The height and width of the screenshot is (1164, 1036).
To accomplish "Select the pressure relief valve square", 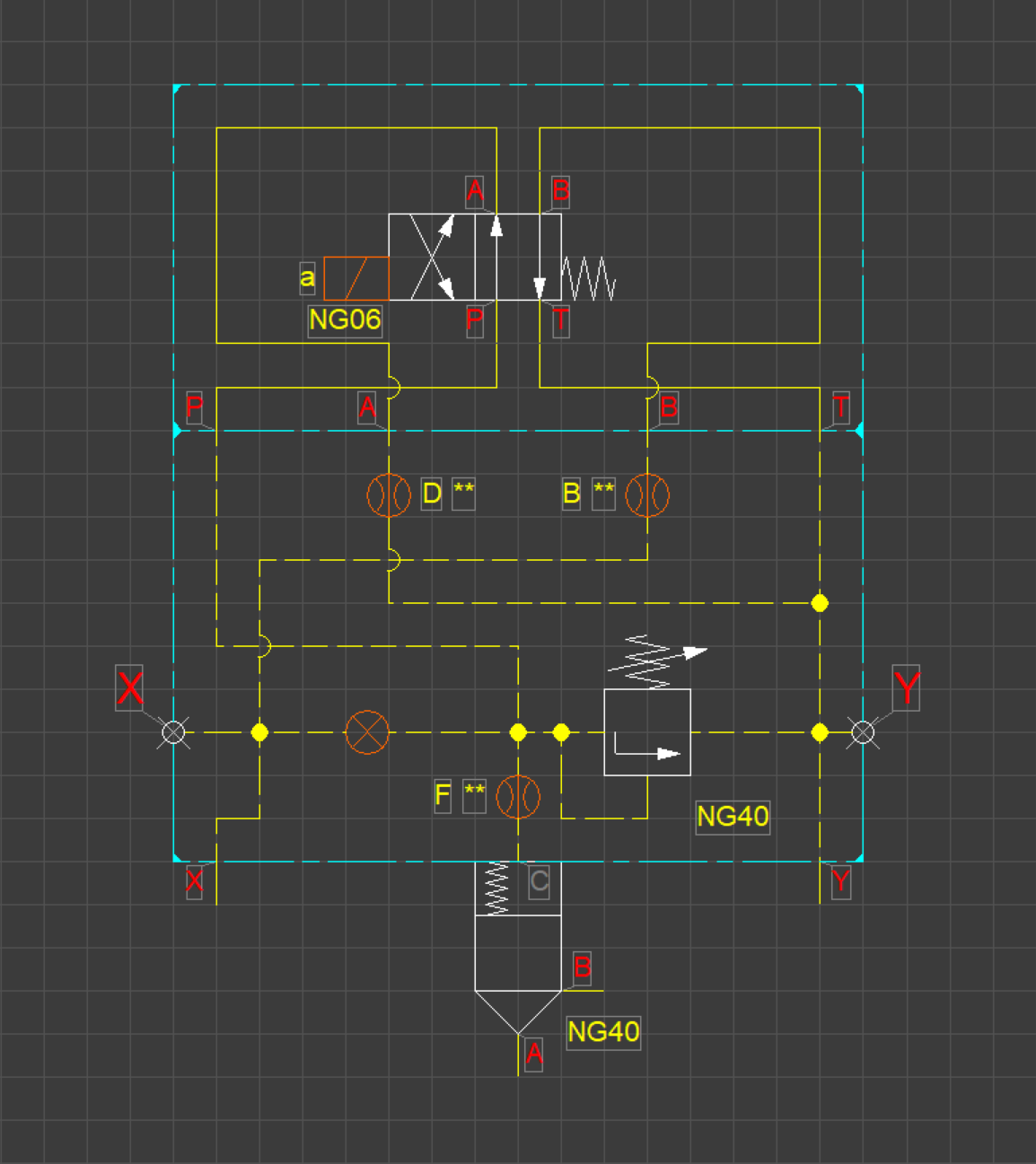I will tap(647, 732).
